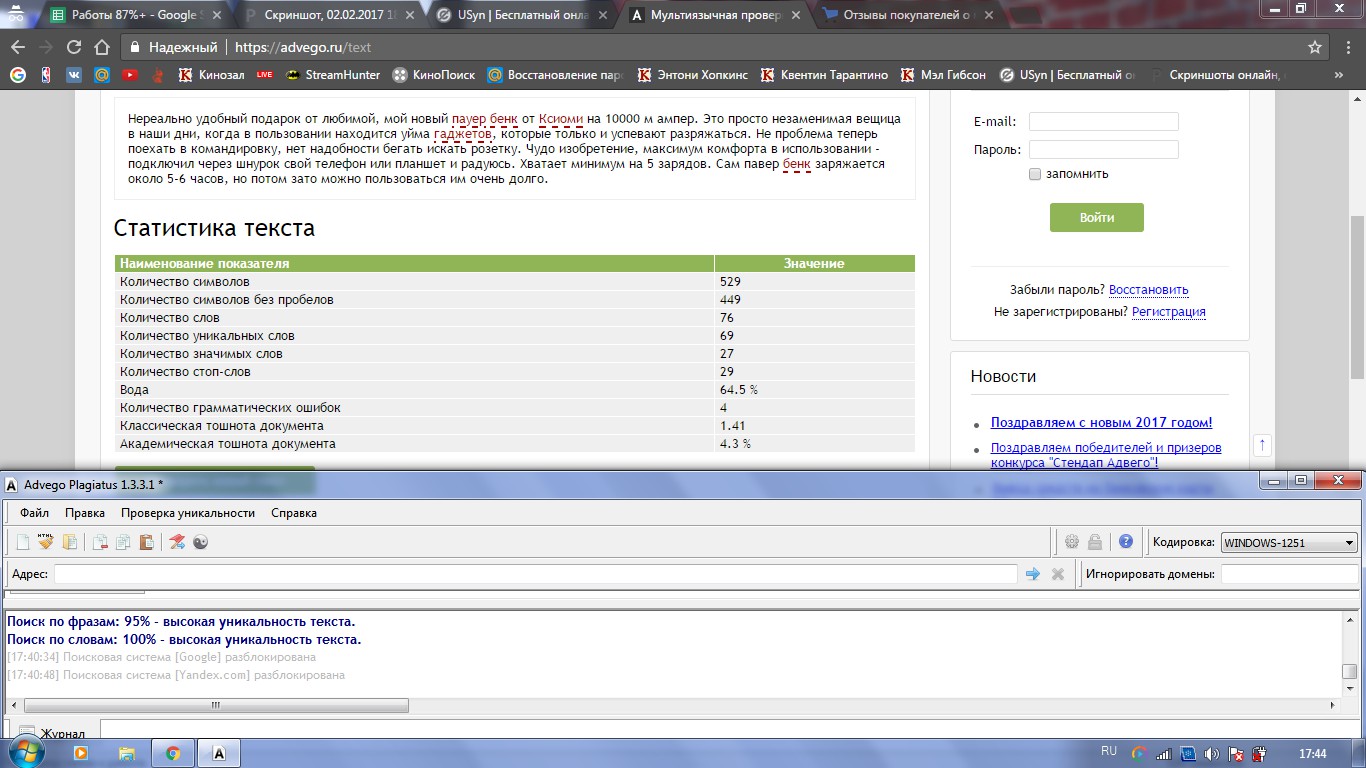Switch to the Работы 87%+ Google Sheets tab

tap(133, 15)
